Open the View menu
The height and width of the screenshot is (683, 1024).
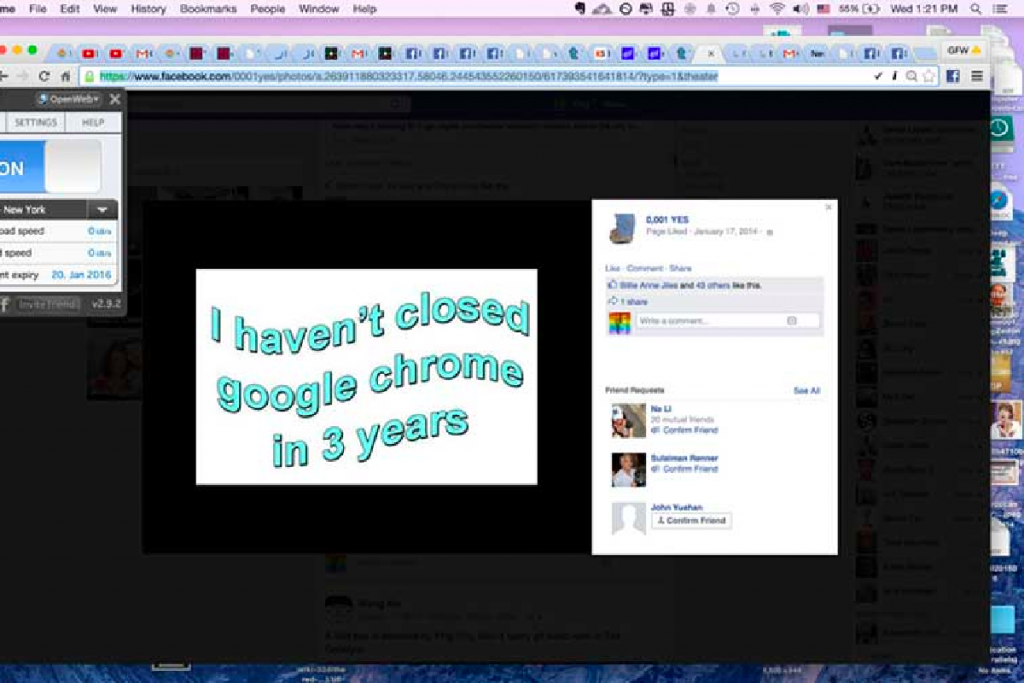pyautogui.click(x=104, y=9)
